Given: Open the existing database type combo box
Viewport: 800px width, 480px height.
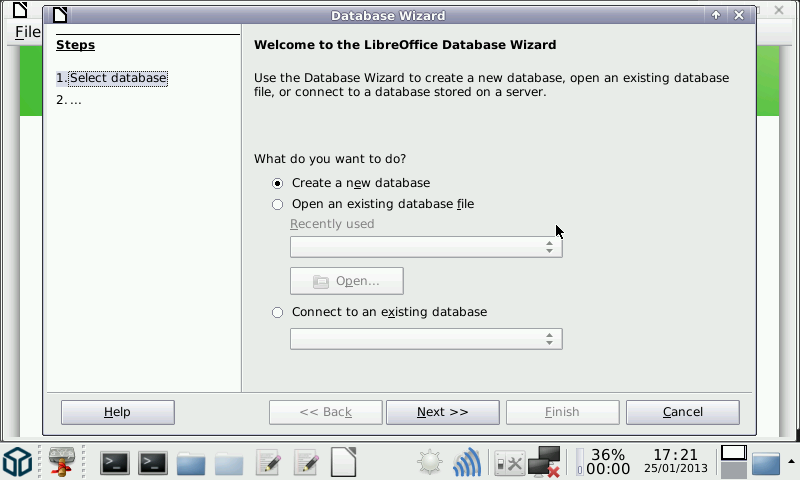Looking at the screenshot, I should pos(549,339).
